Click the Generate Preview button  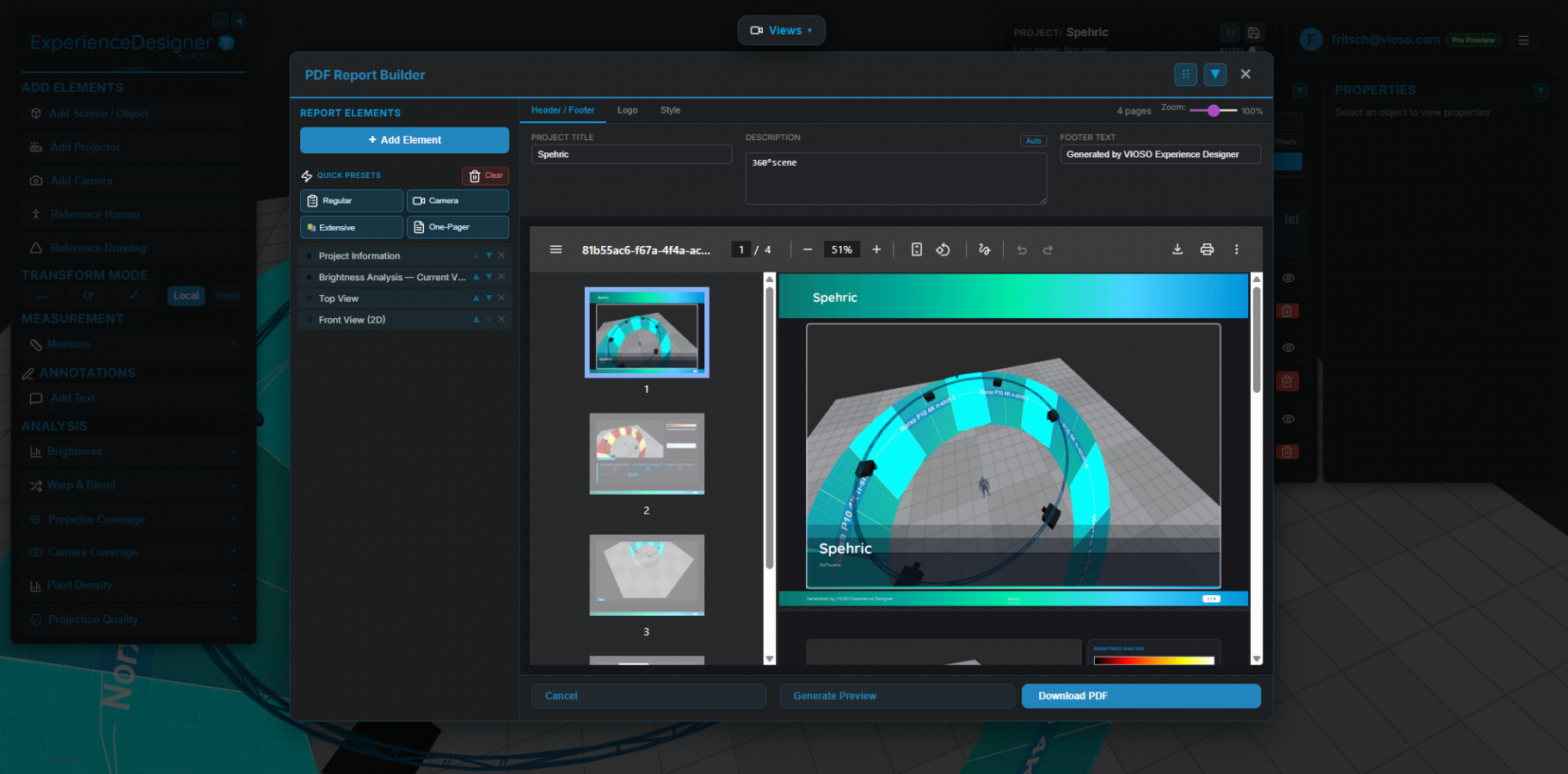pyautogui.click(x=896, y=696)
